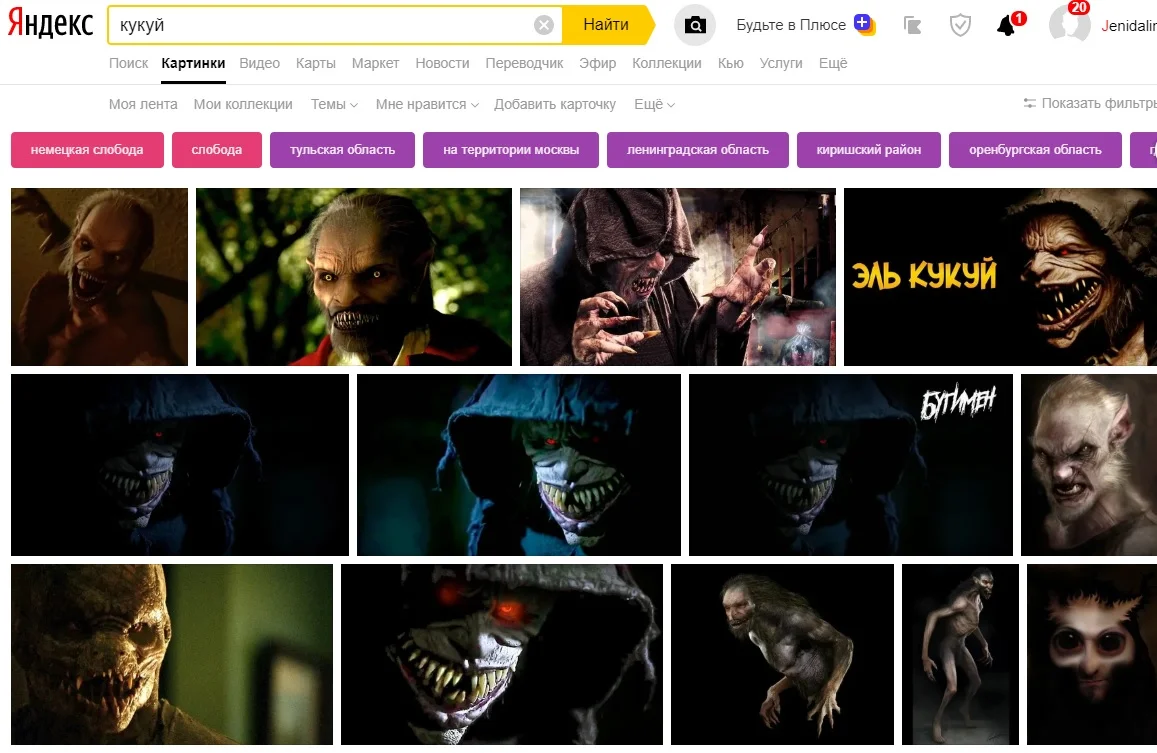Viewport: 1157px width, 753px height.
Task: Open image search via the camera icon
Action: 694,24
